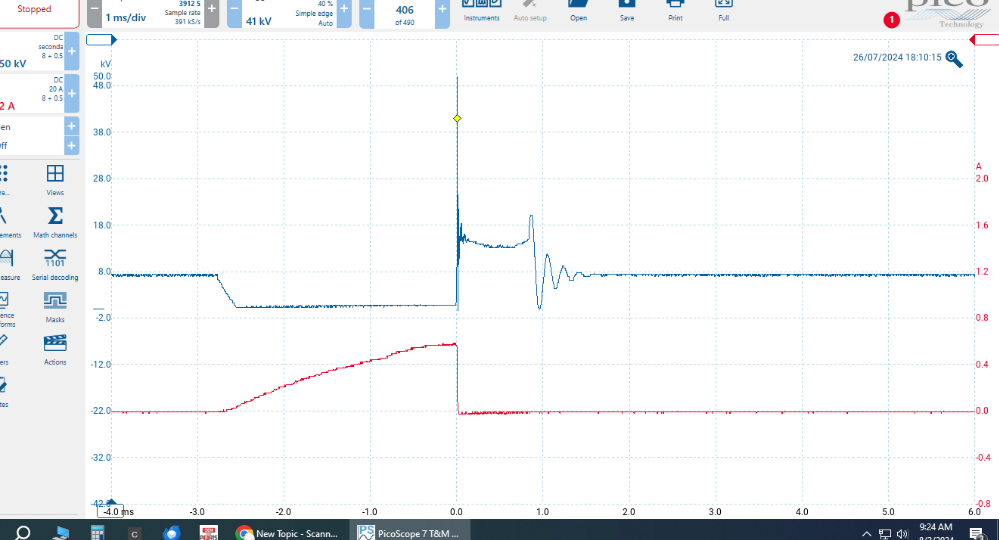Viewport: 999px width, 540px height.
Task: Switch to Full screen view
Action: click(x=723, y=10)
